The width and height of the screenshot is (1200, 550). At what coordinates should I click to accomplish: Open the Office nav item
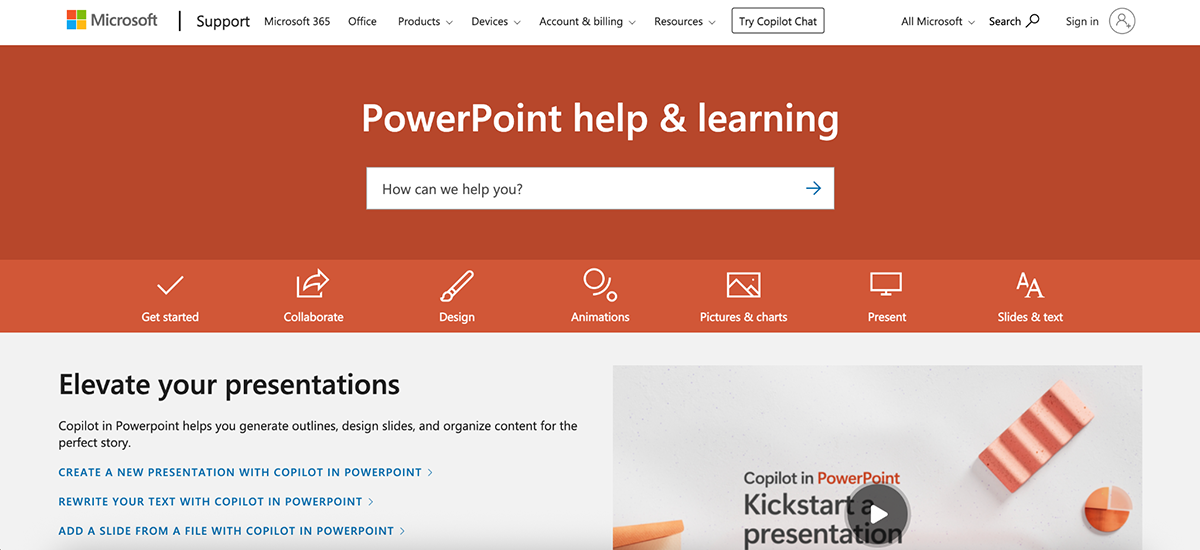[x=362, y=21]
